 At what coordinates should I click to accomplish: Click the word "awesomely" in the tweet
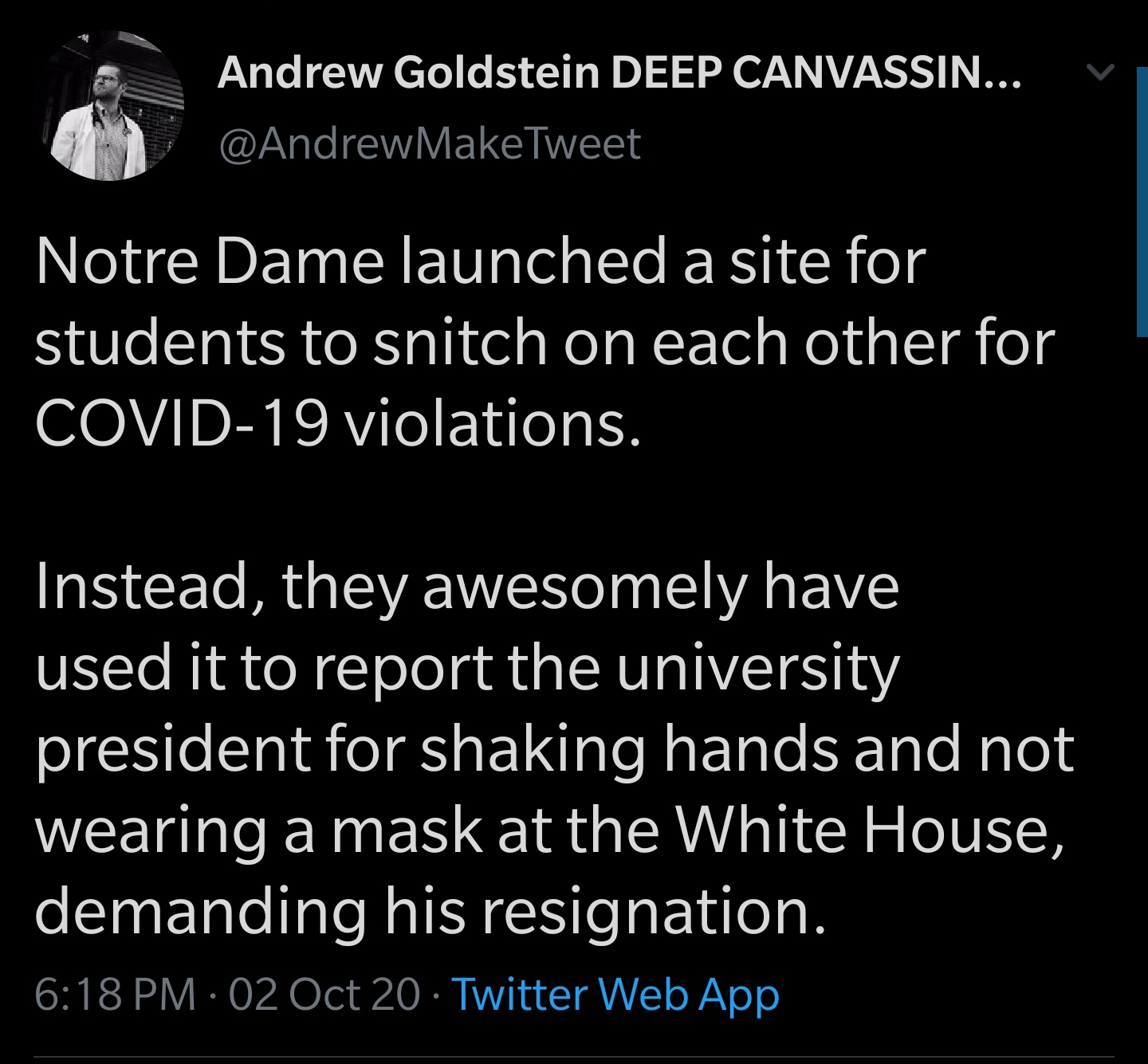pyautogui.click(x=584, y=587)
